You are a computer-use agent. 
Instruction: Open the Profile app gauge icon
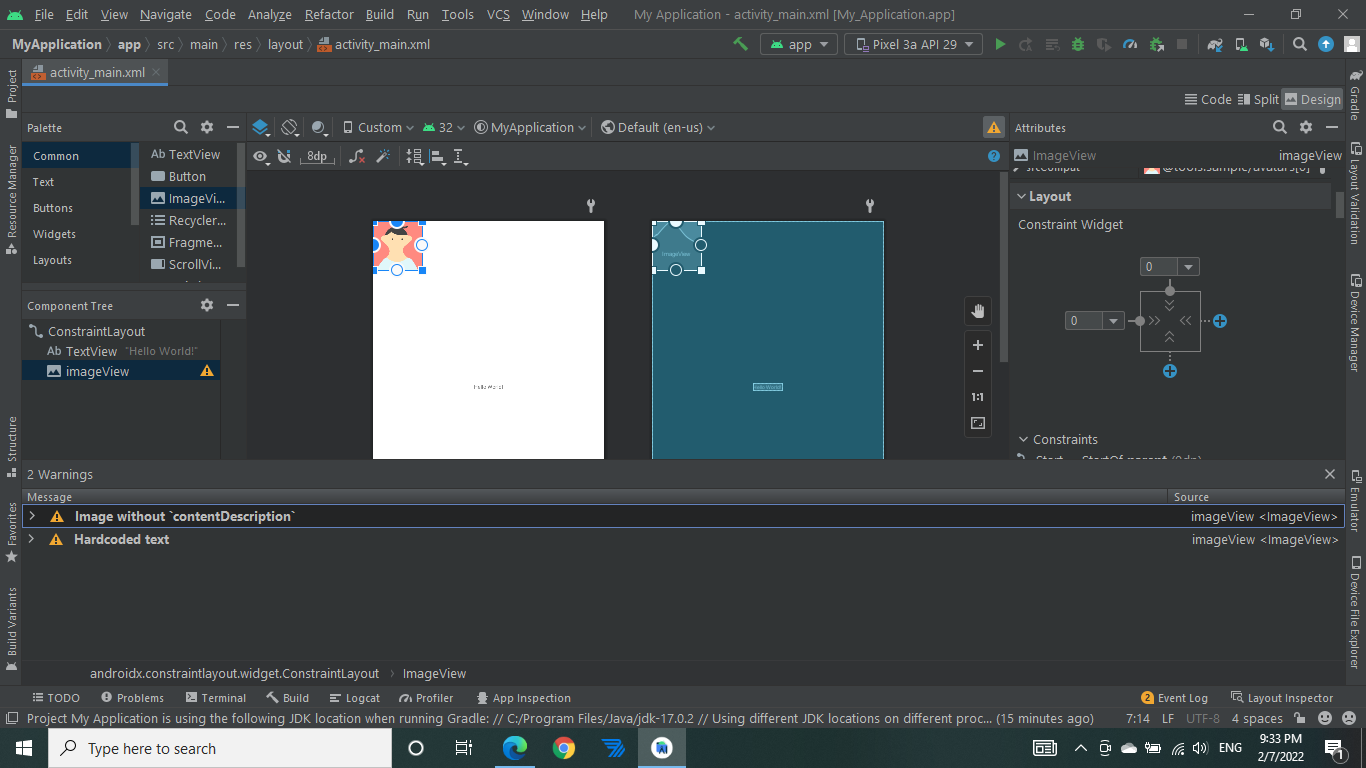click(x=1130, y=44)
